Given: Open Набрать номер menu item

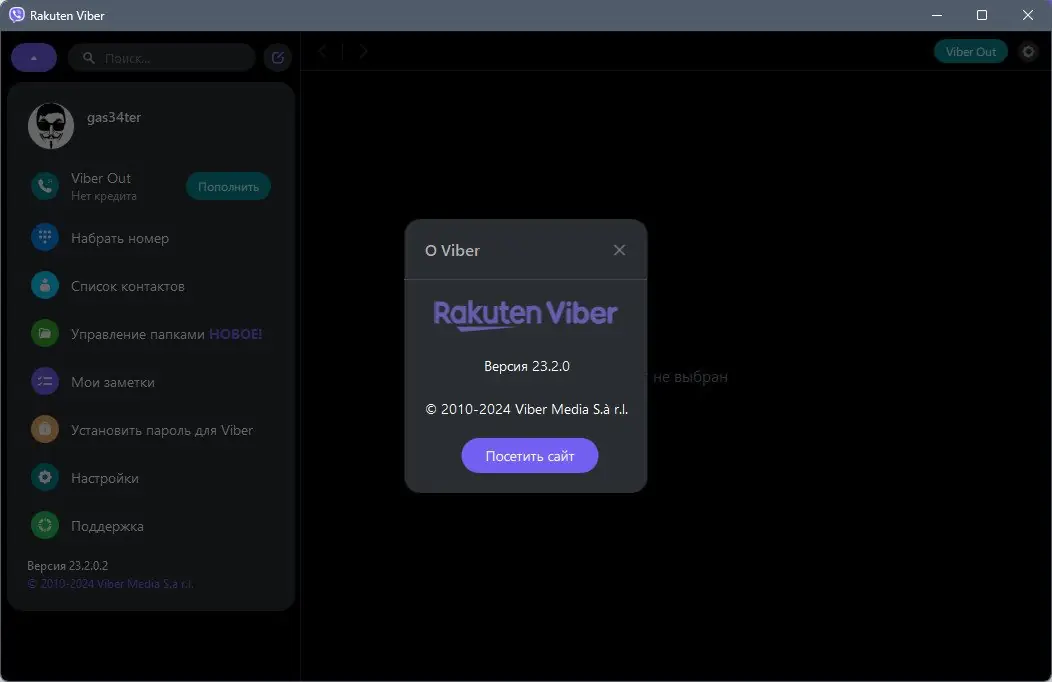Looking at the screenshot, I should click(x=120, y=238).
